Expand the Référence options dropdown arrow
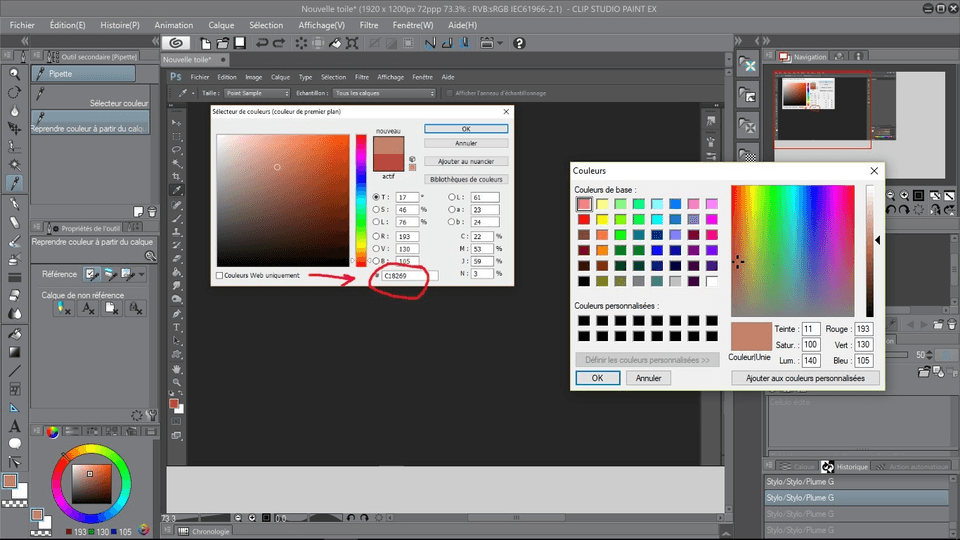960x540 pixels. coord(142,274)
